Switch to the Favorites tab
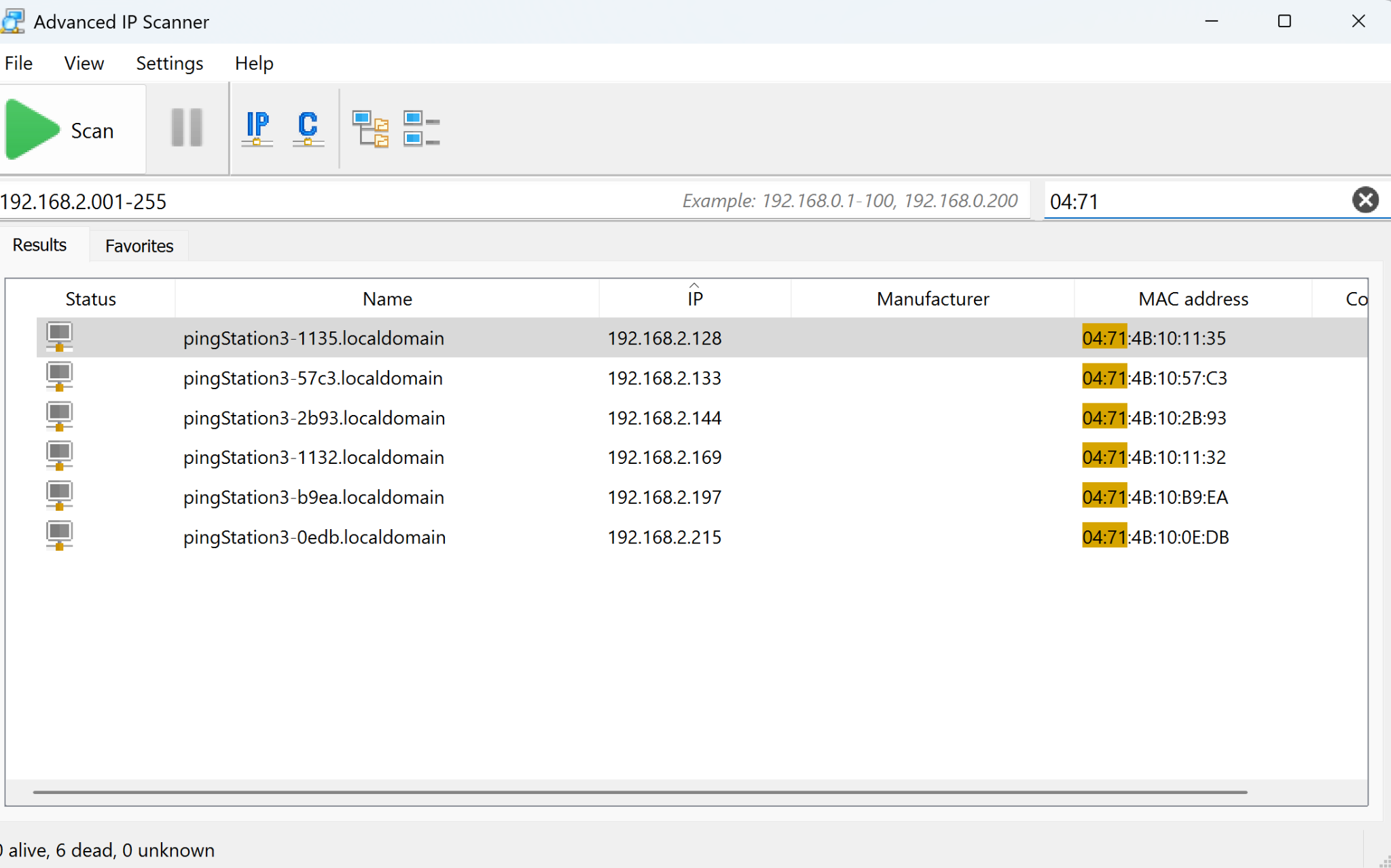The image size is (1391, 868). click(x=139, y=246)
